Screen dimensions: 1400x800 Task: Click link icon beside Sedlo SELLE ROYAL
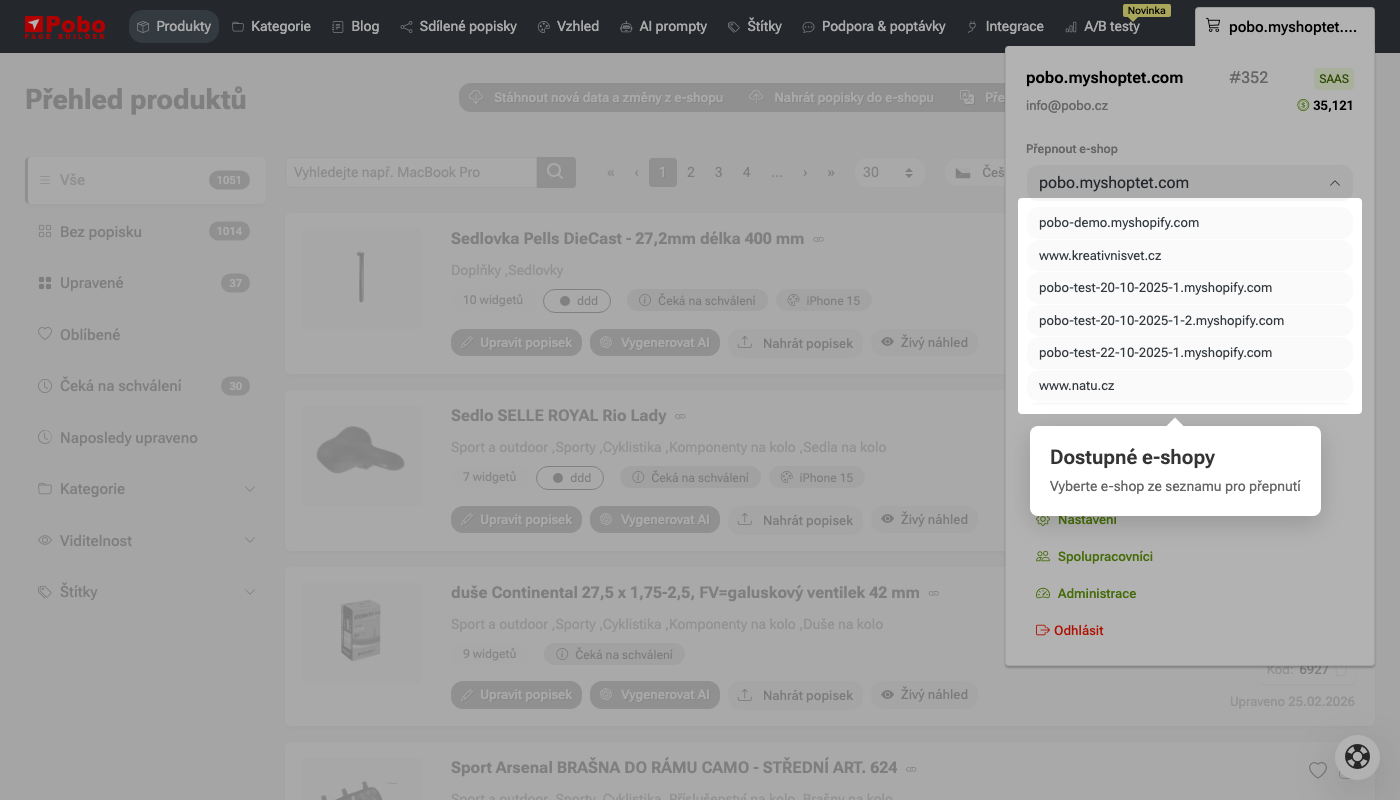point(680,416)
